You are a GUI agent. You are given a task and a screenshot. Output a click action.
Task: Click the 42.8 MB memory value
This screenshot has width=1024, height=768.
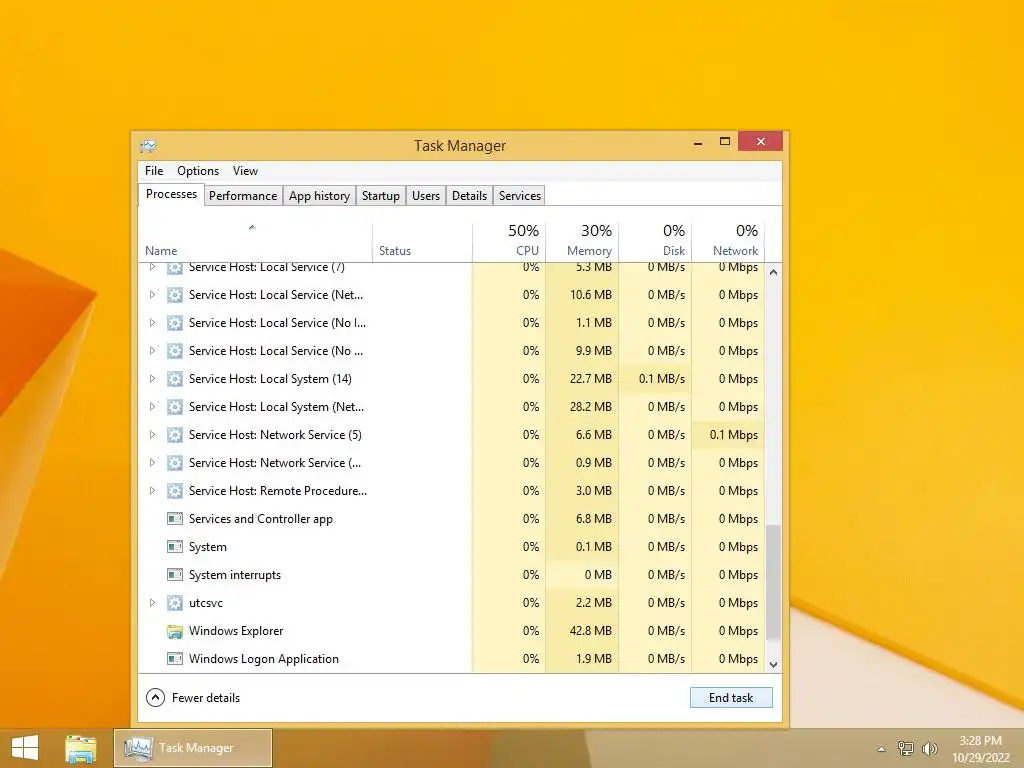pyautogui.click(x=590, y=632)
